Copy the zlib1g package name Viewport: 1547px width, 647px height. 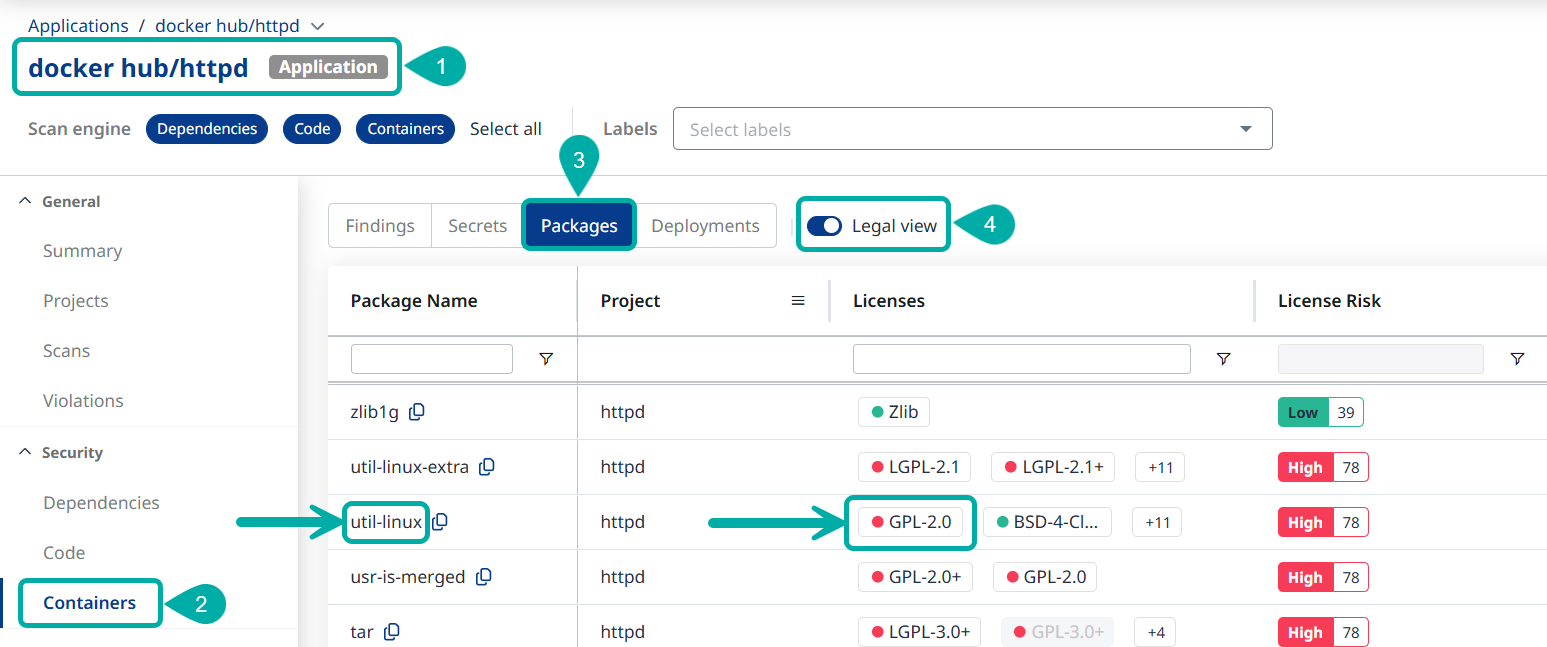417,412
